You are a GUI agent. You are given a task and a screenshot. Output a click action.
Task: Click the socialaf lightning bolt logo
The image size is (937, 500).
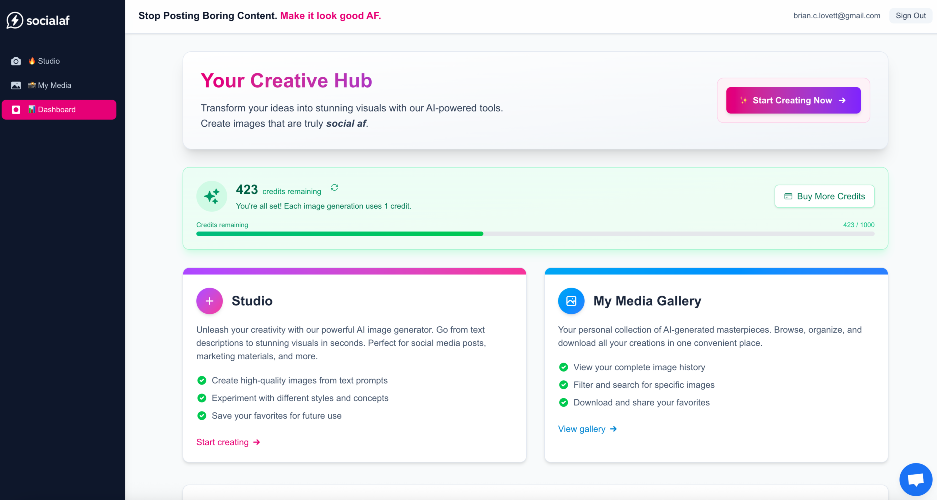pos(15,20)
